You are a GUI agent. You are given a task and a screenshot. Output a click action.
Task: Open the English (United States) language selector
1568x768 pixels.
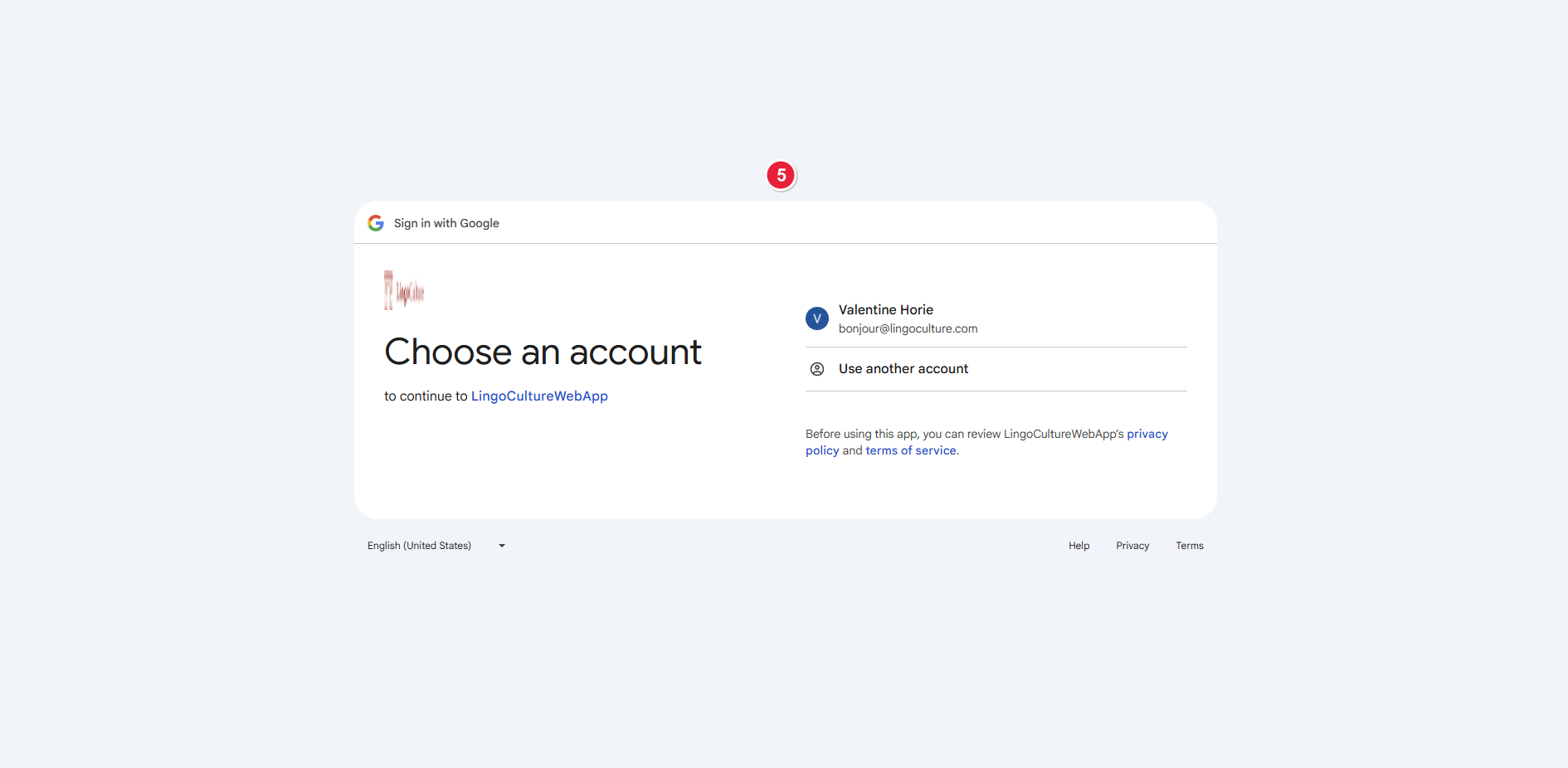pos(420,546)
